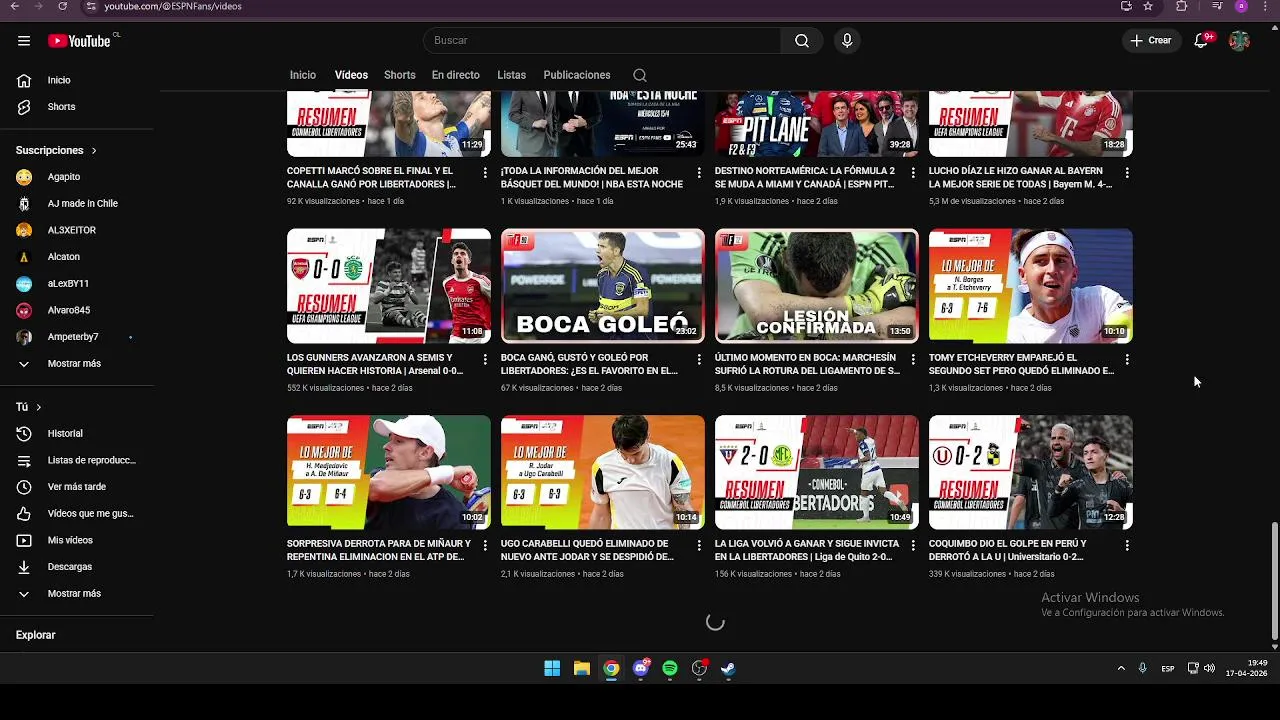Click the YouTube logo
Screen dimensions: 1280x720
pos(79,41)
